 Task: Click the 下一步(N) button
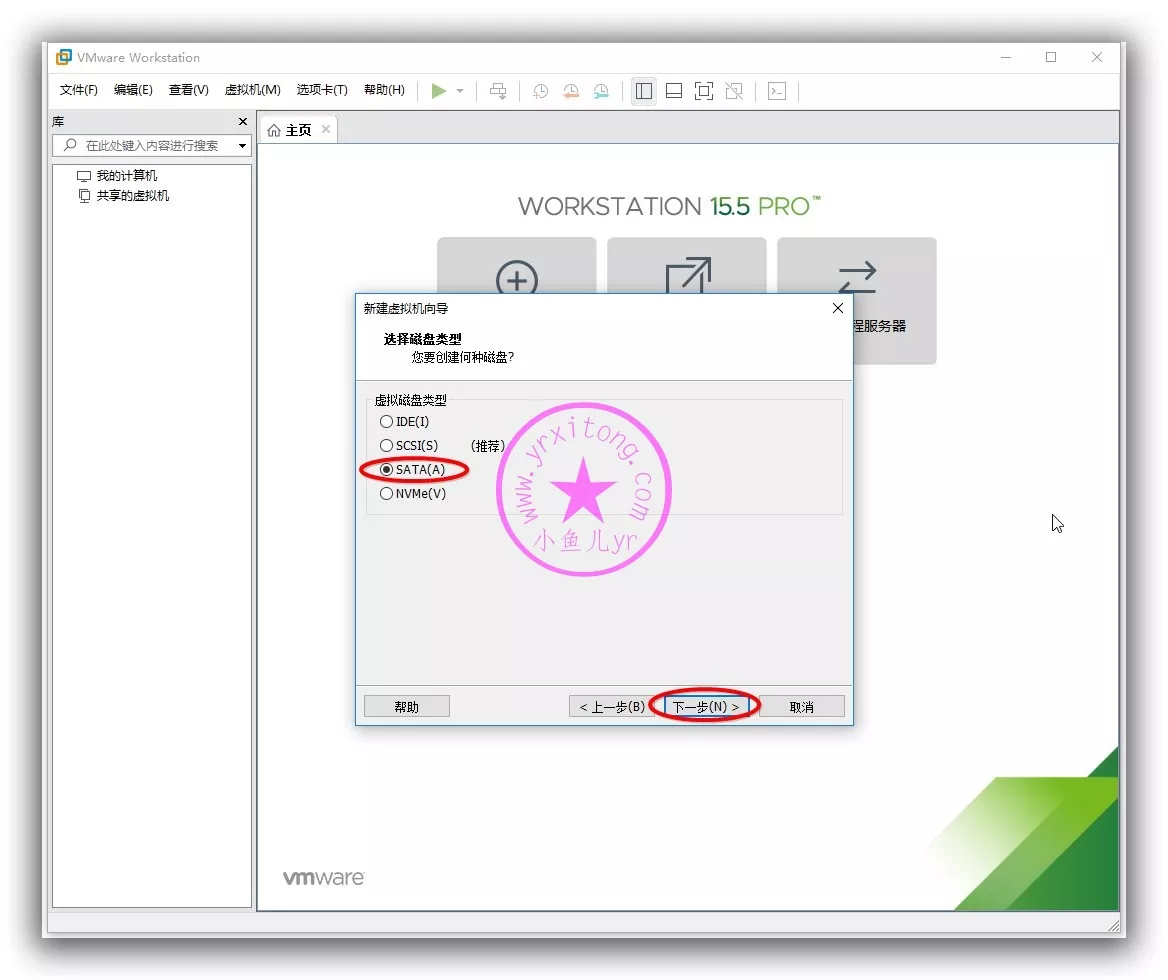[x=705, y=707]
